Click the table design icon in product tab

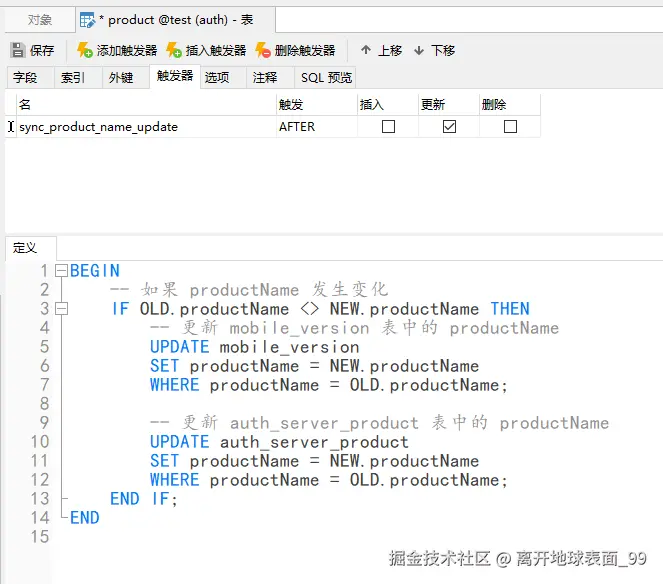(x=88, y=20)
